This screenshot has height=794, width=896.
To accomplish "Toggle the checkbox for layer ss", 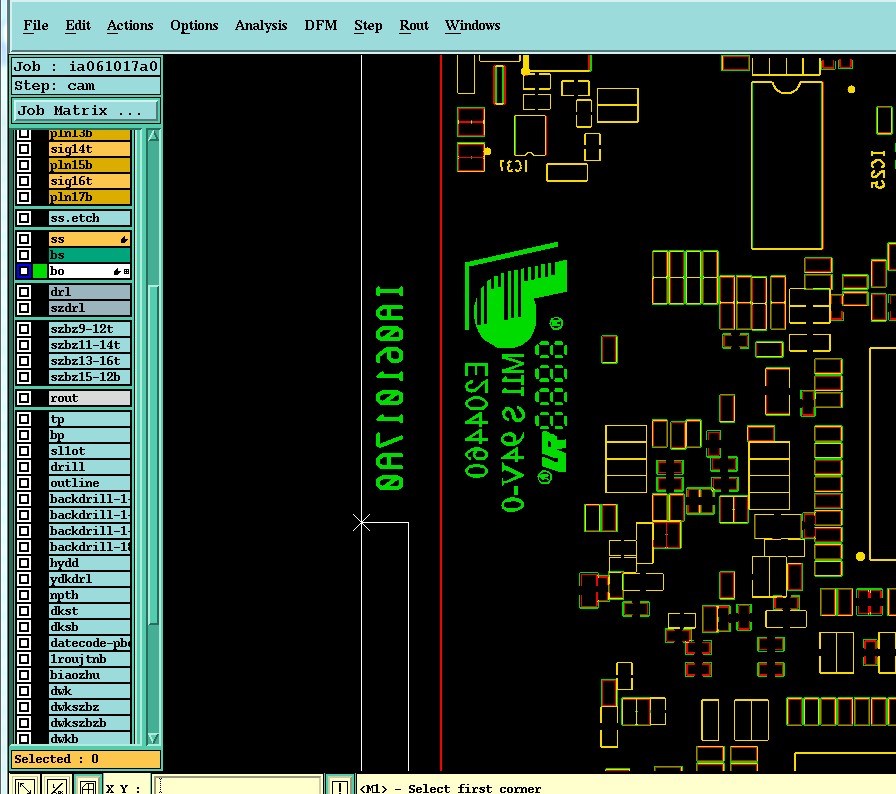I will [24, 239].
